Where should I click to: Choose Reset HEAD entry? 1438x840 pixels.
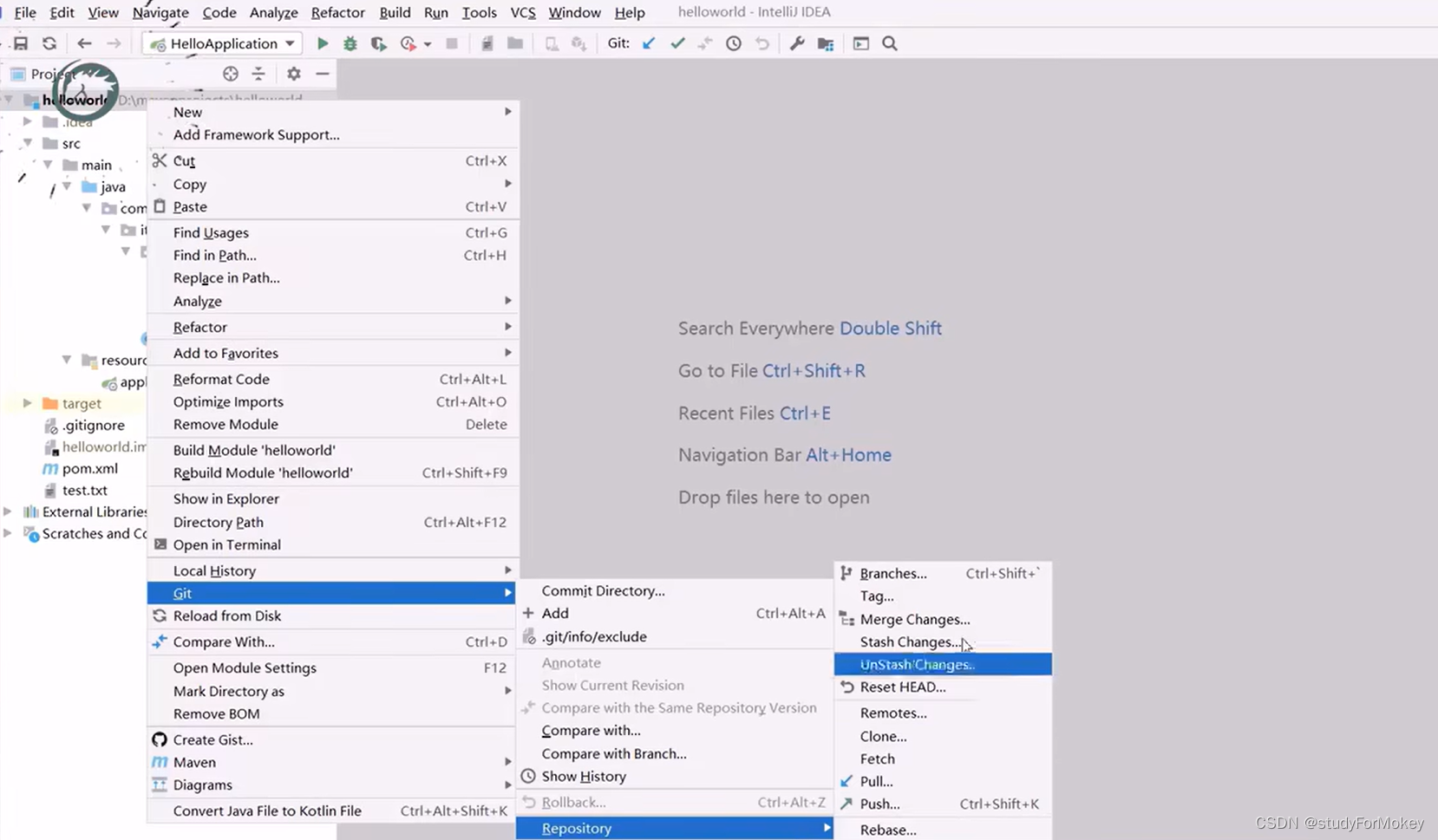(x=943, y=687)
